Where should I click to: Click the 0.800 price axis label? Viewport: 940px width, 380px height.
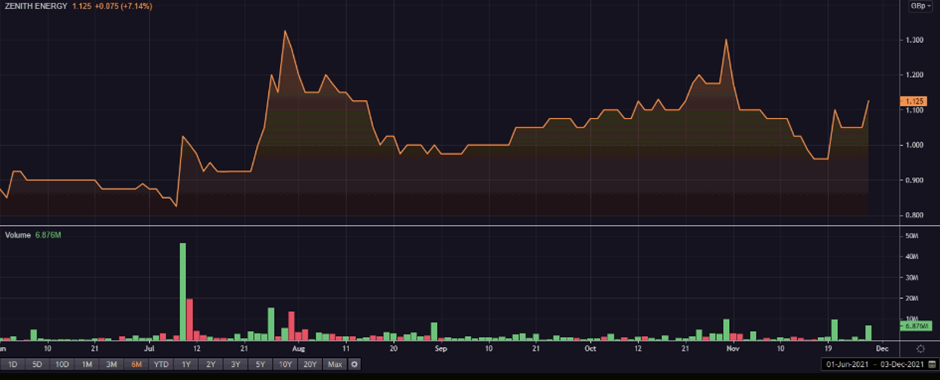[914, 215]
